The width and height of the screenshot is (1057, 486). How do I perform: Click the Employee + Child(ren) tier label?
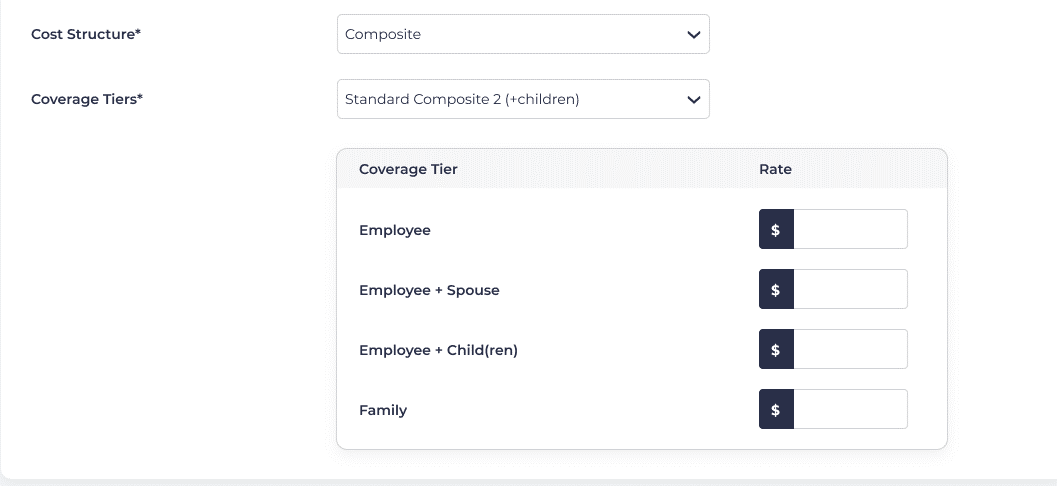point(438,350)
